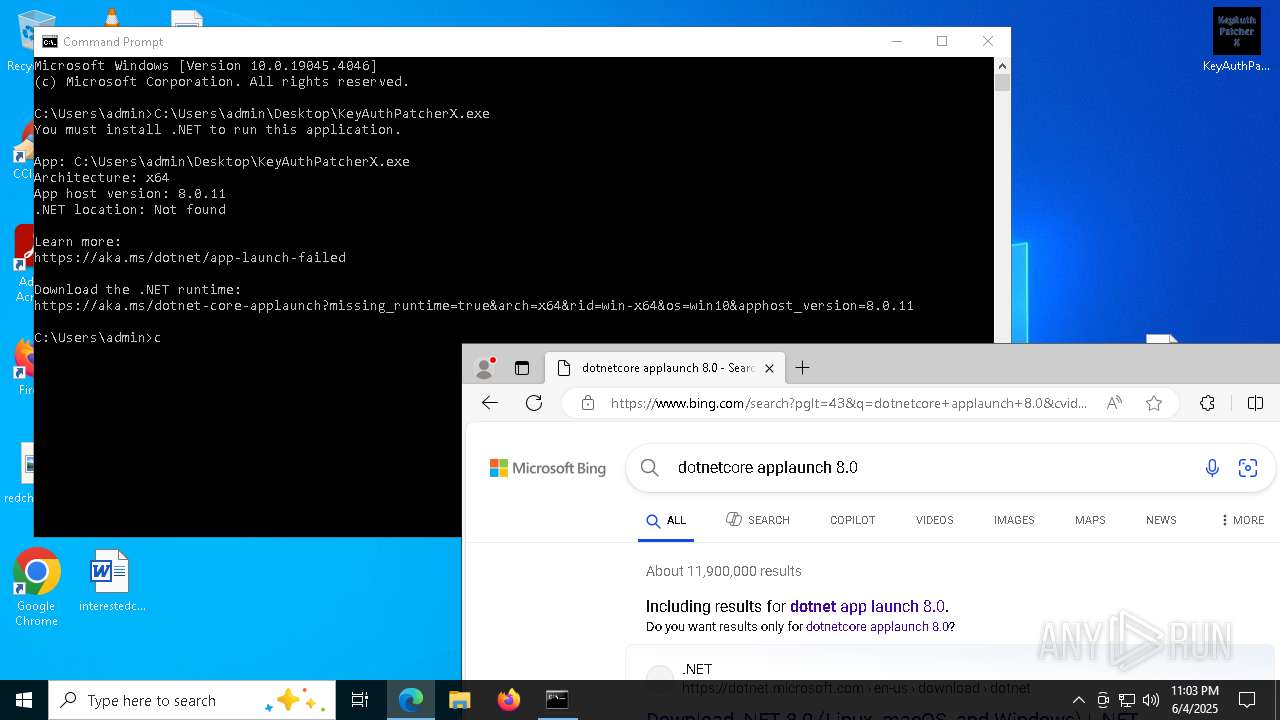Switch to COPILOT tab
The height and width of the screenshot is (720, 1280).
[x=853, y=520]
